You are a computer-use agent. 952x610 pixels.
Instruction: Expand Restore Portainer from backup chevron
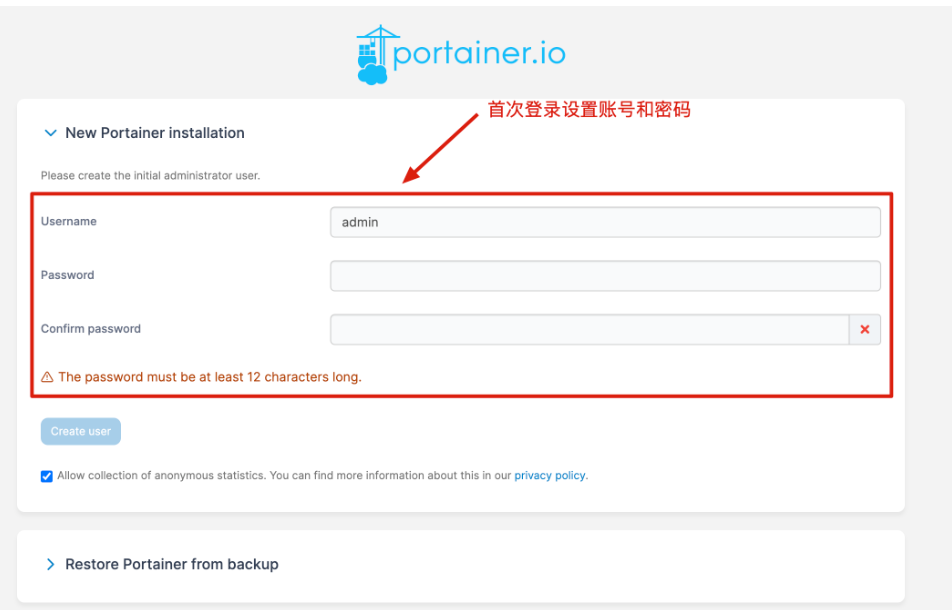[50, 564]
